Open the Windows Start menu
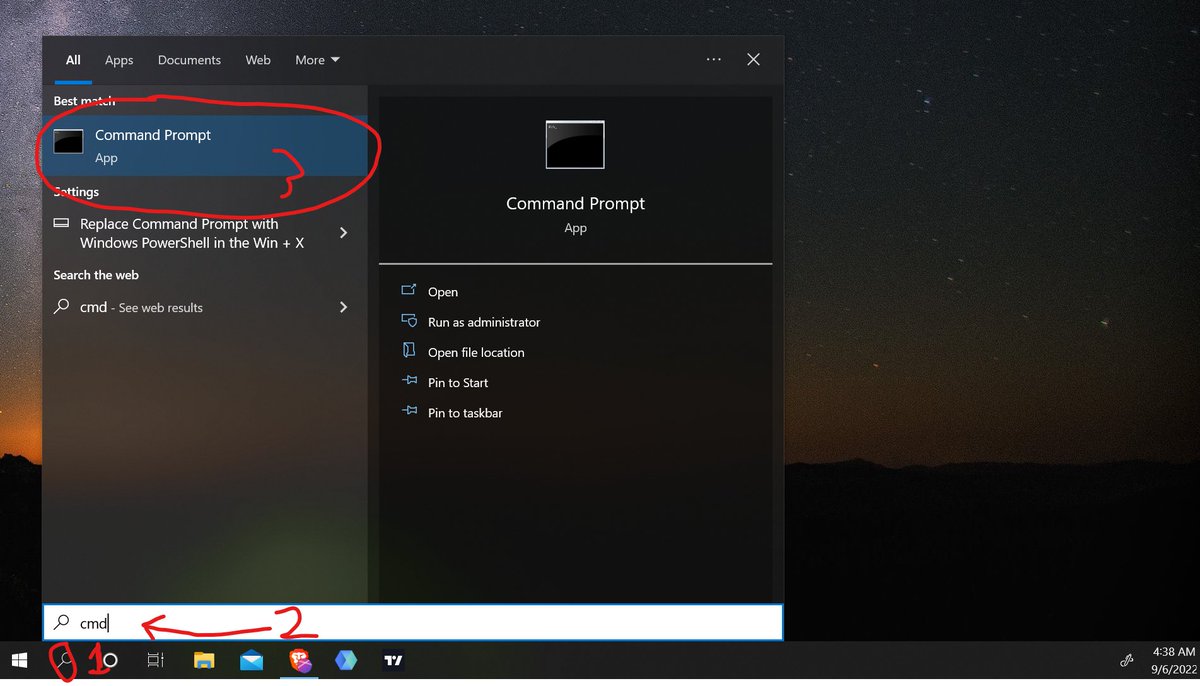1200x686 pixels. [19, 660]
